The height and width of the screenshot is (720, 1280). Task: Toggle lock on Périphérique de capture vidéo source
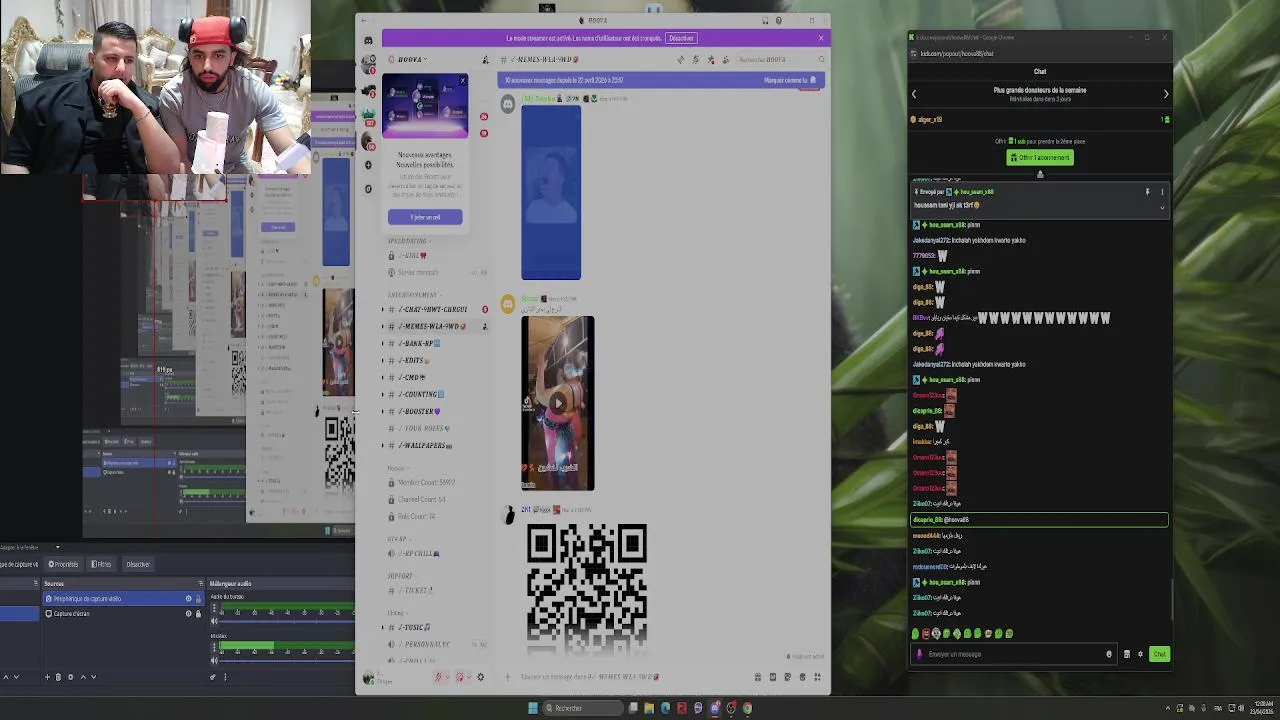click(198, 599)
